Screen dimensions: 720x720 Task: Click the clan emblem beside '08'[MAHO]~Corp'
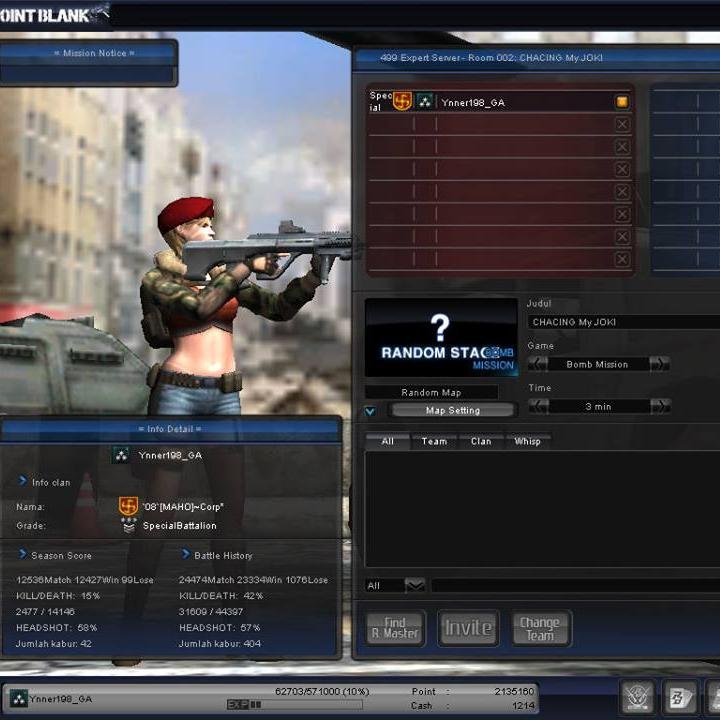pos(128,506)
